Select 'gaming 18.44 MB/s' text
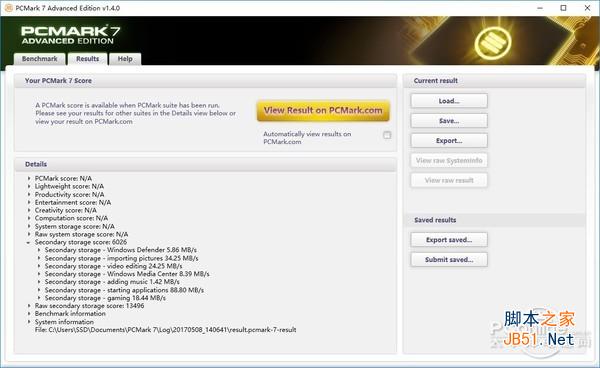 coord(136,298)
